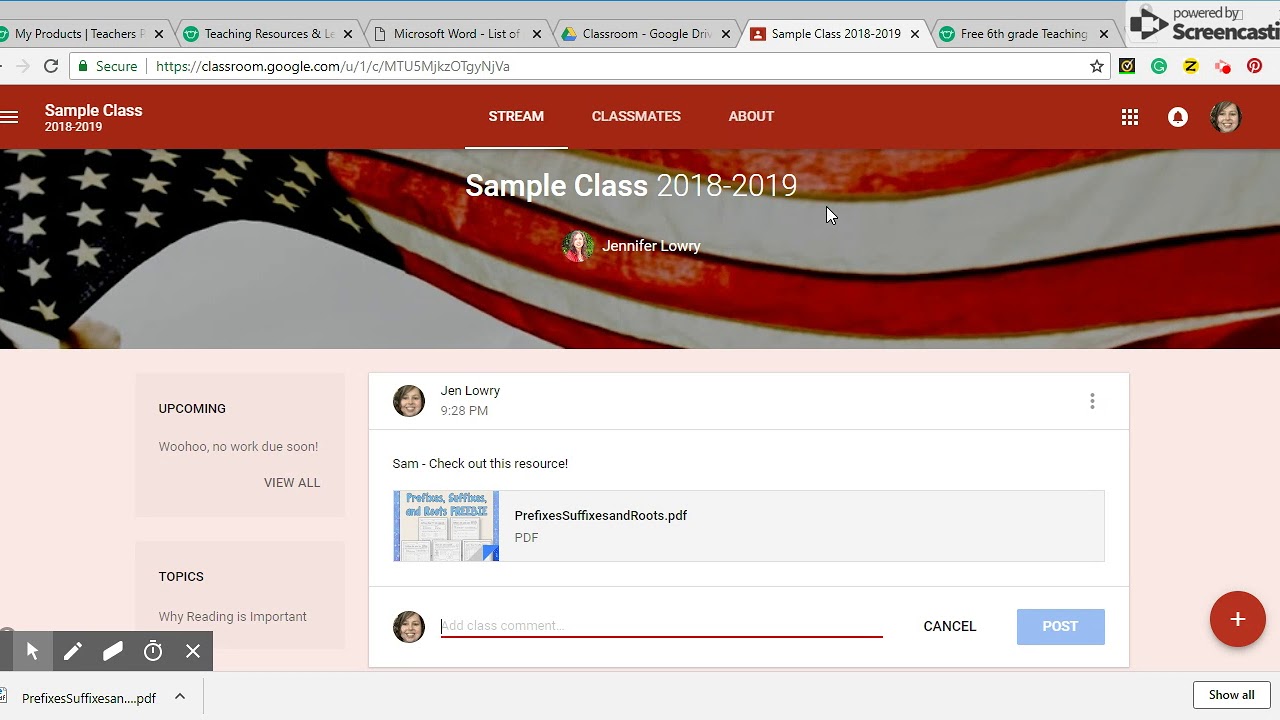
Task: Switch to the Stream tab
Action: click(516, 117)
